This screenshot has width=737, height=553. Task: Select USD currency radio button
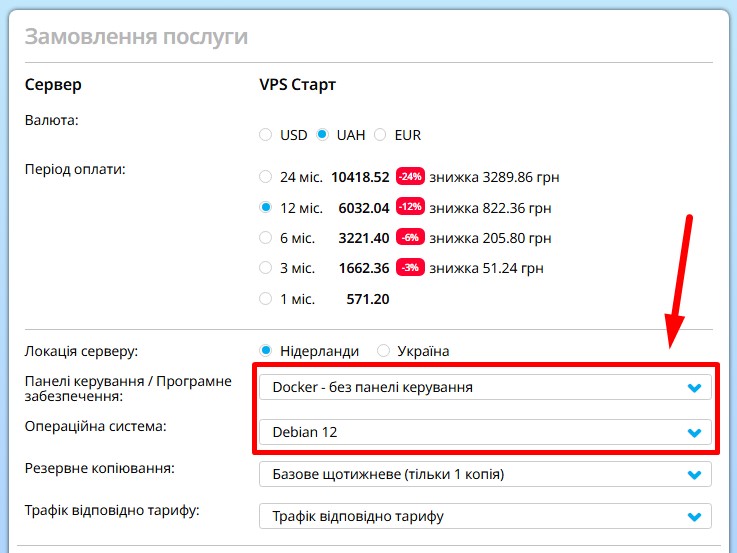pyautogui.click(x=266, y=135)
